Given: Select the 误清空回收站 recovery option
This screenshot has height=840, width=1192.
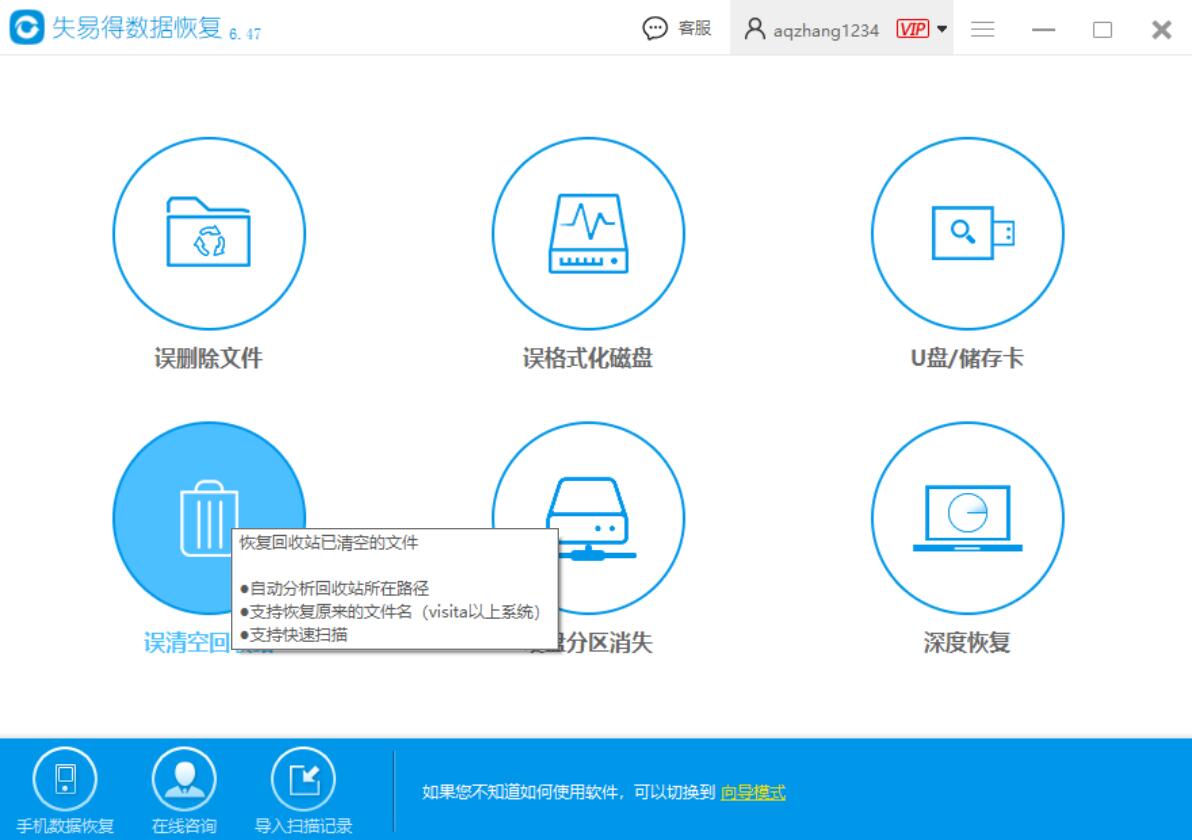Looking at the screenshot, I should (180, 490).
